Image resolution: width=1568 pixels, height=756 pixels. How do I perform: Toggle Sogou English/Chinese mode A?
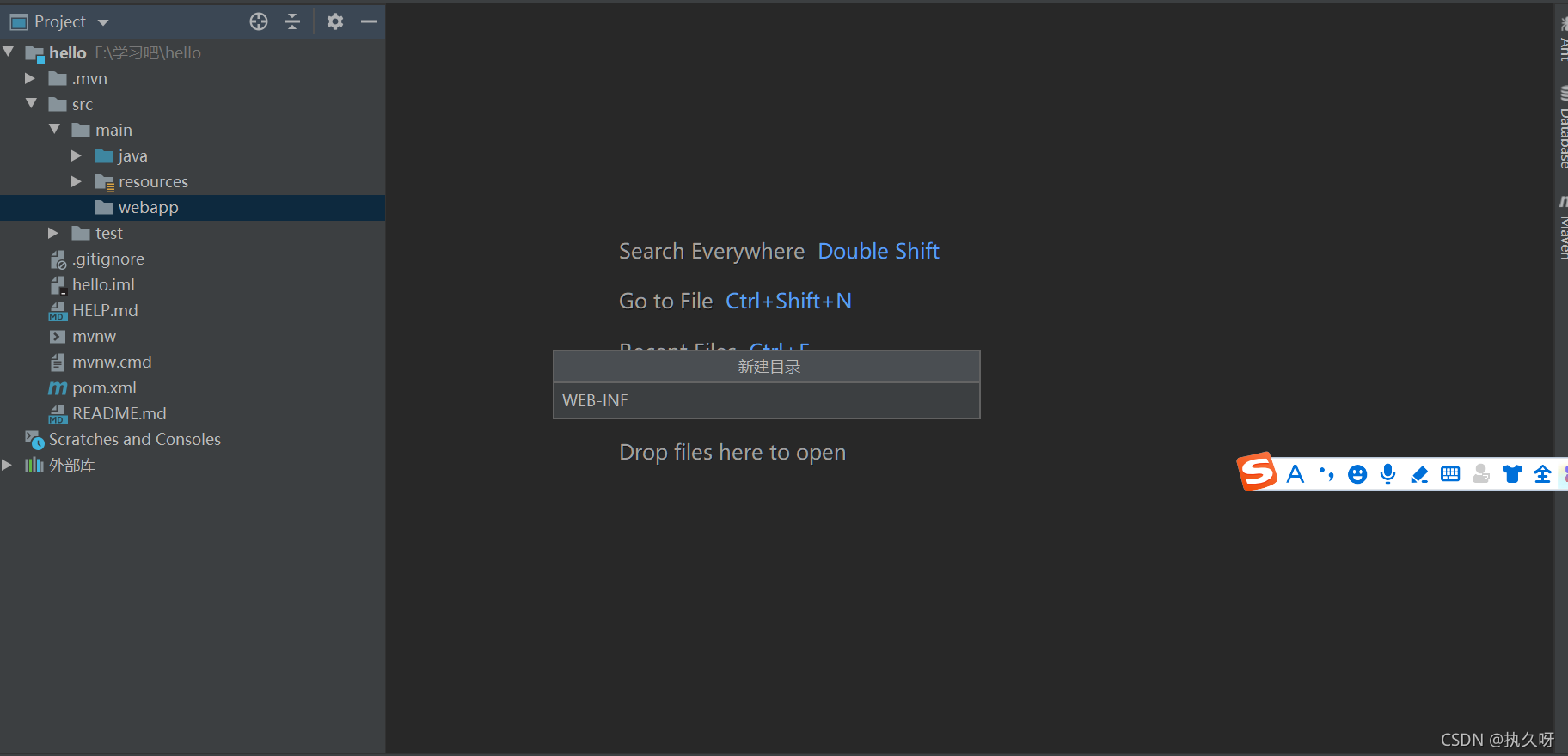click(x=1295, y=474)
